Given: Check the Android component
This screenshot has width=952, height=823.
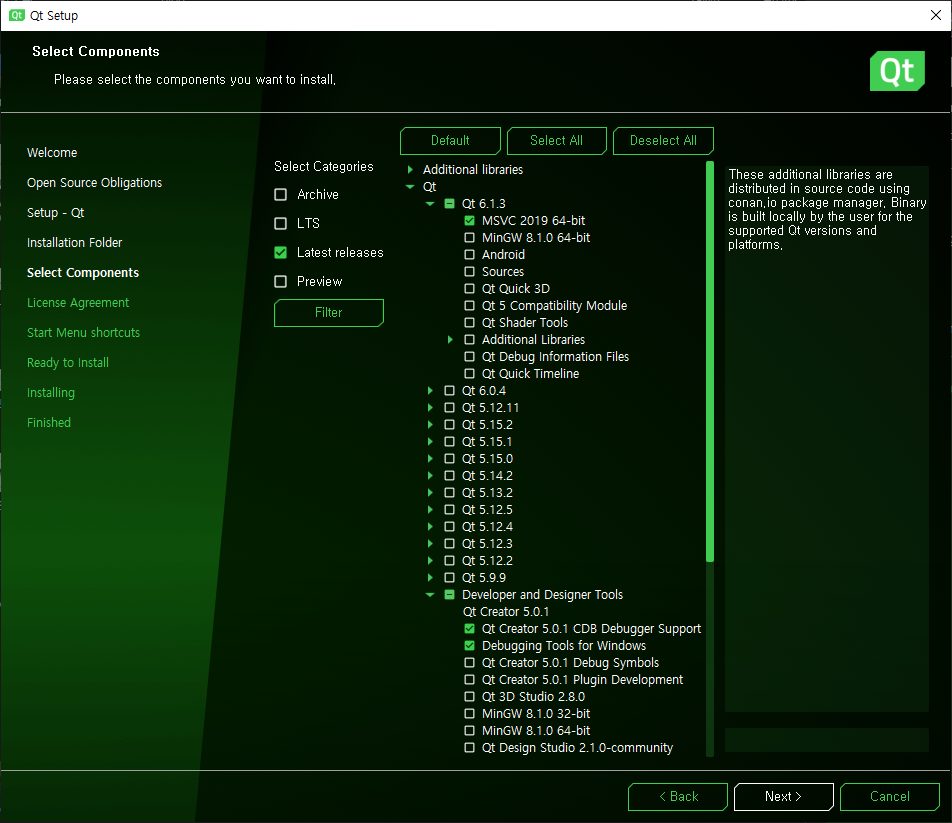Looking at the screenshot, I should coord(469,254).
